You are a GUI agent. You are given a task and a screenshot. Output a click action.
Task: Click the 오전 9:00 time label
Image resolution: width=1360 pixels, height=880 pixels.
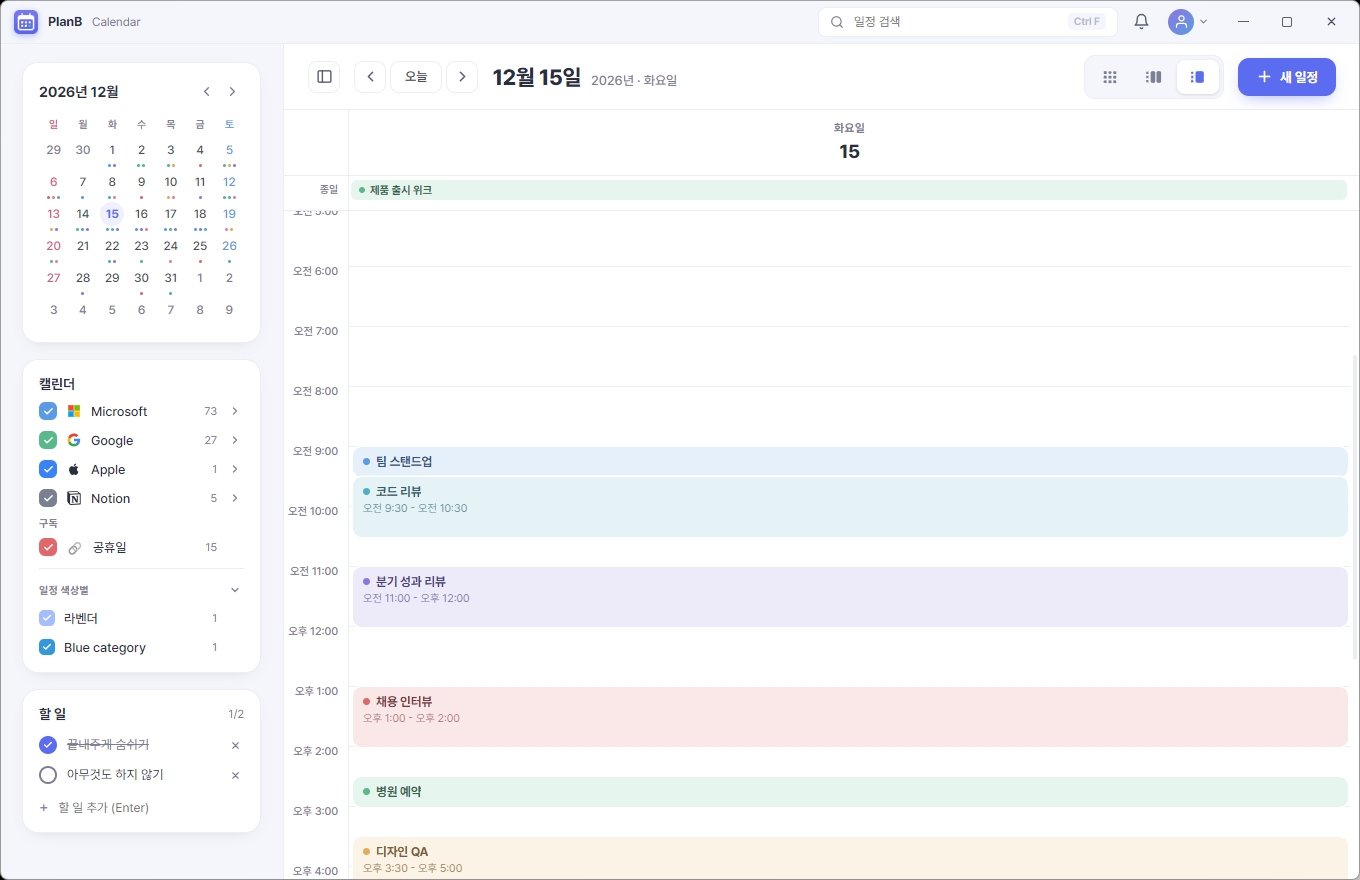point(315,451)
